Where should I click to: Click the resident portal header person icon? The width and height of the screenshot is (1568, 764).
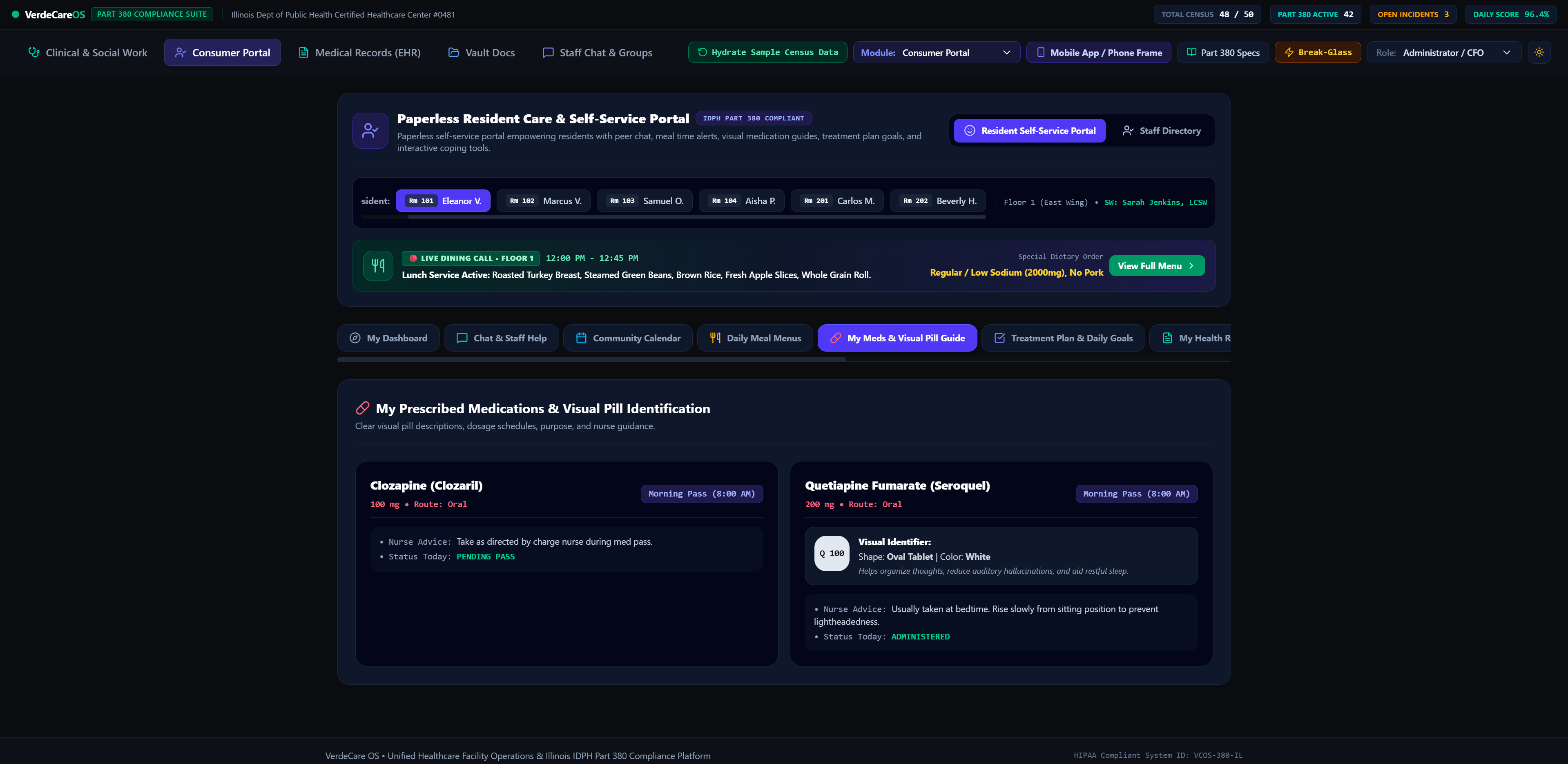coord(370,130)
